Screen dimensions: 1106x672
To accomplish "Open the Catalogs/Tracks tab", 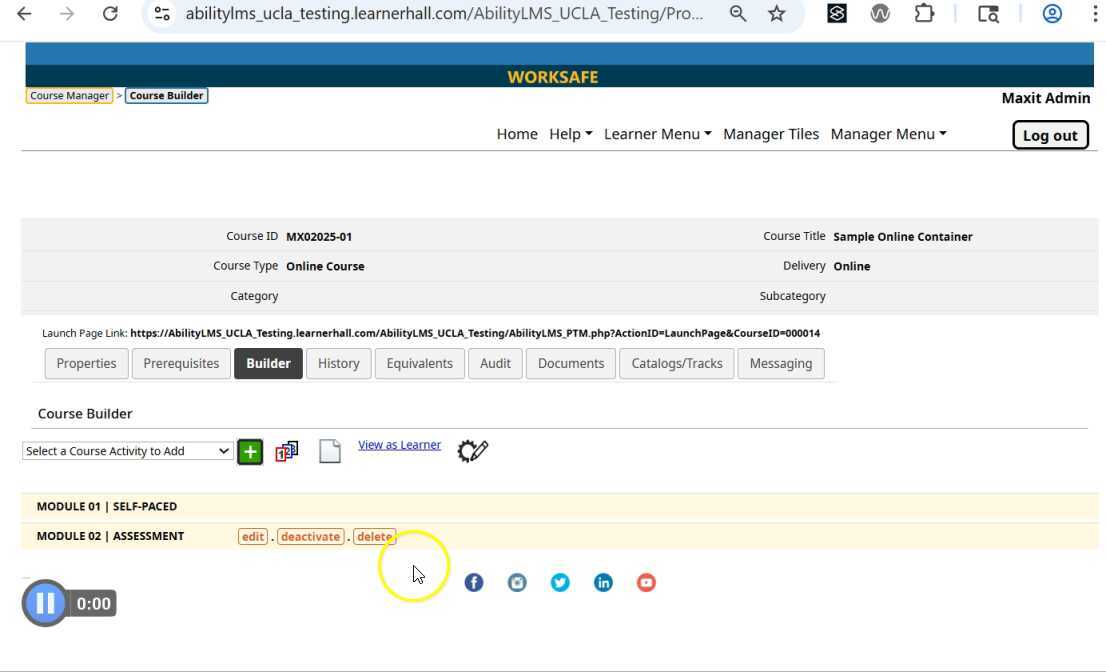I will [x=677, y=364].
